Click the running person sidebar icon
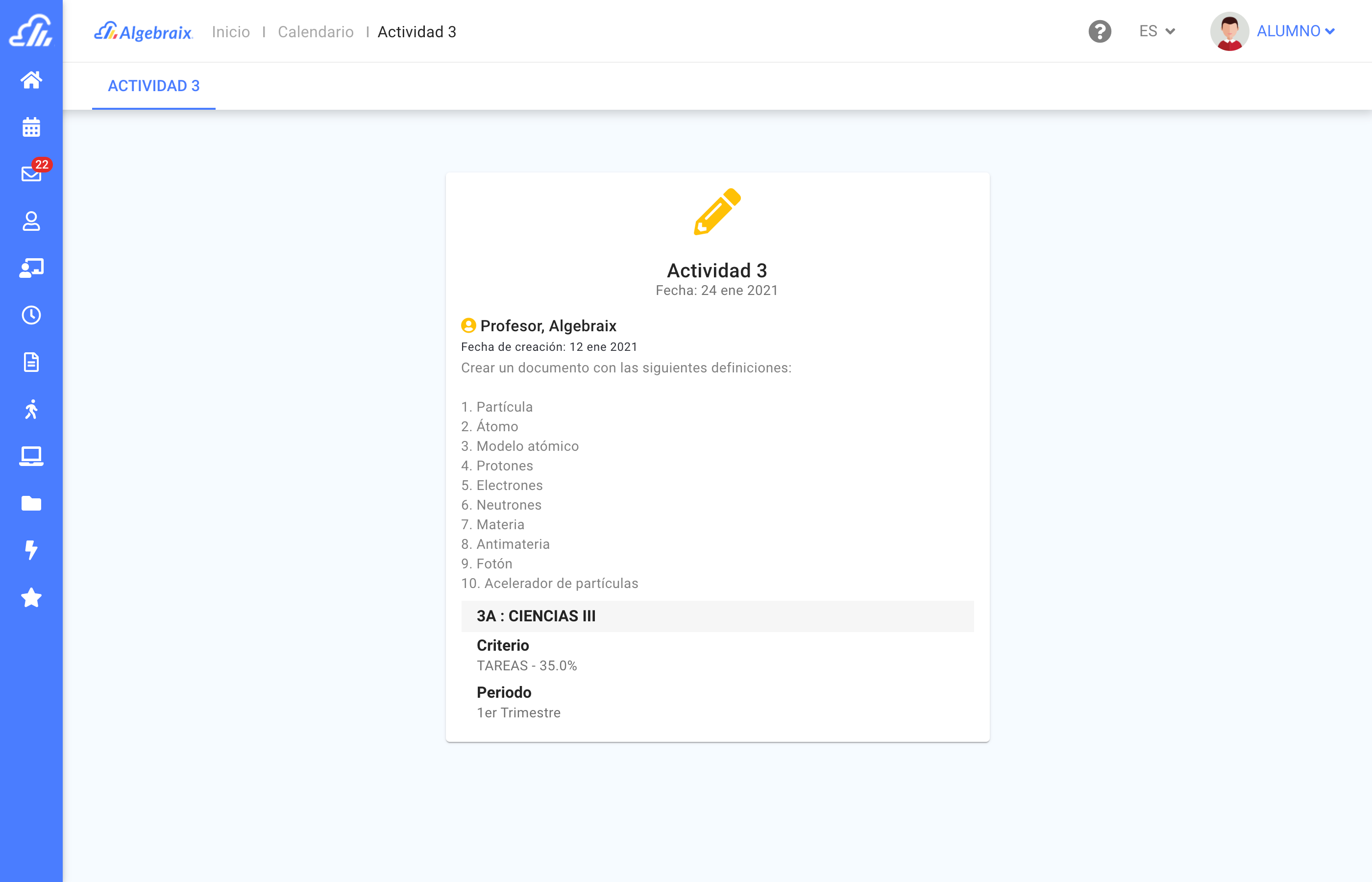1372x882 pixels. click(x=31, y=409)
